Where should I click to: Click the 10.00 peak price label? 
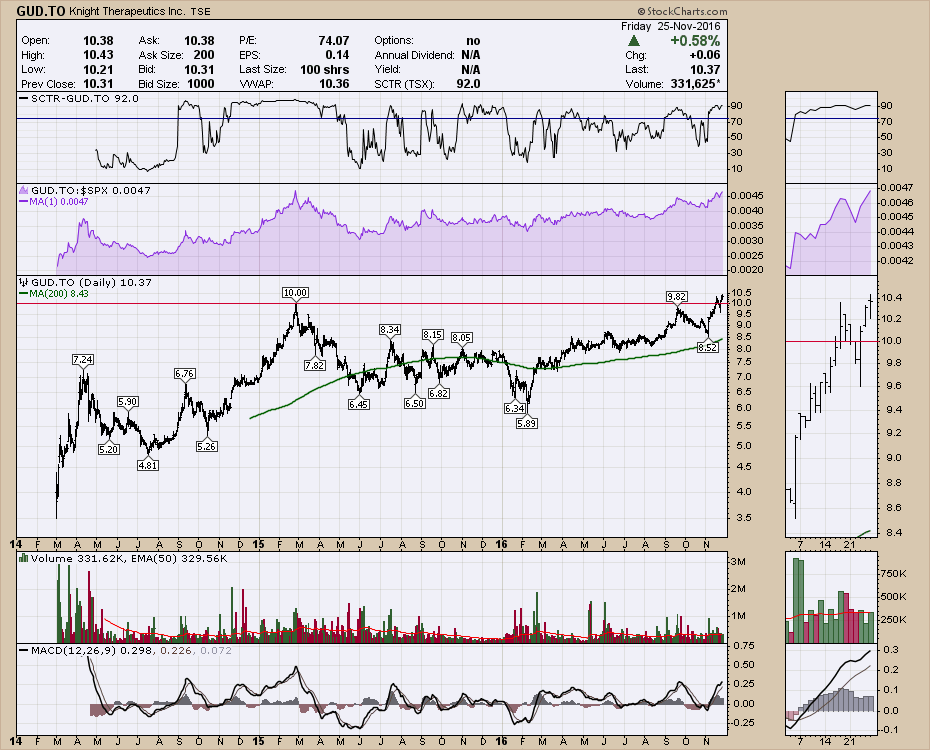pyautogui.click(x=295, y=292)
